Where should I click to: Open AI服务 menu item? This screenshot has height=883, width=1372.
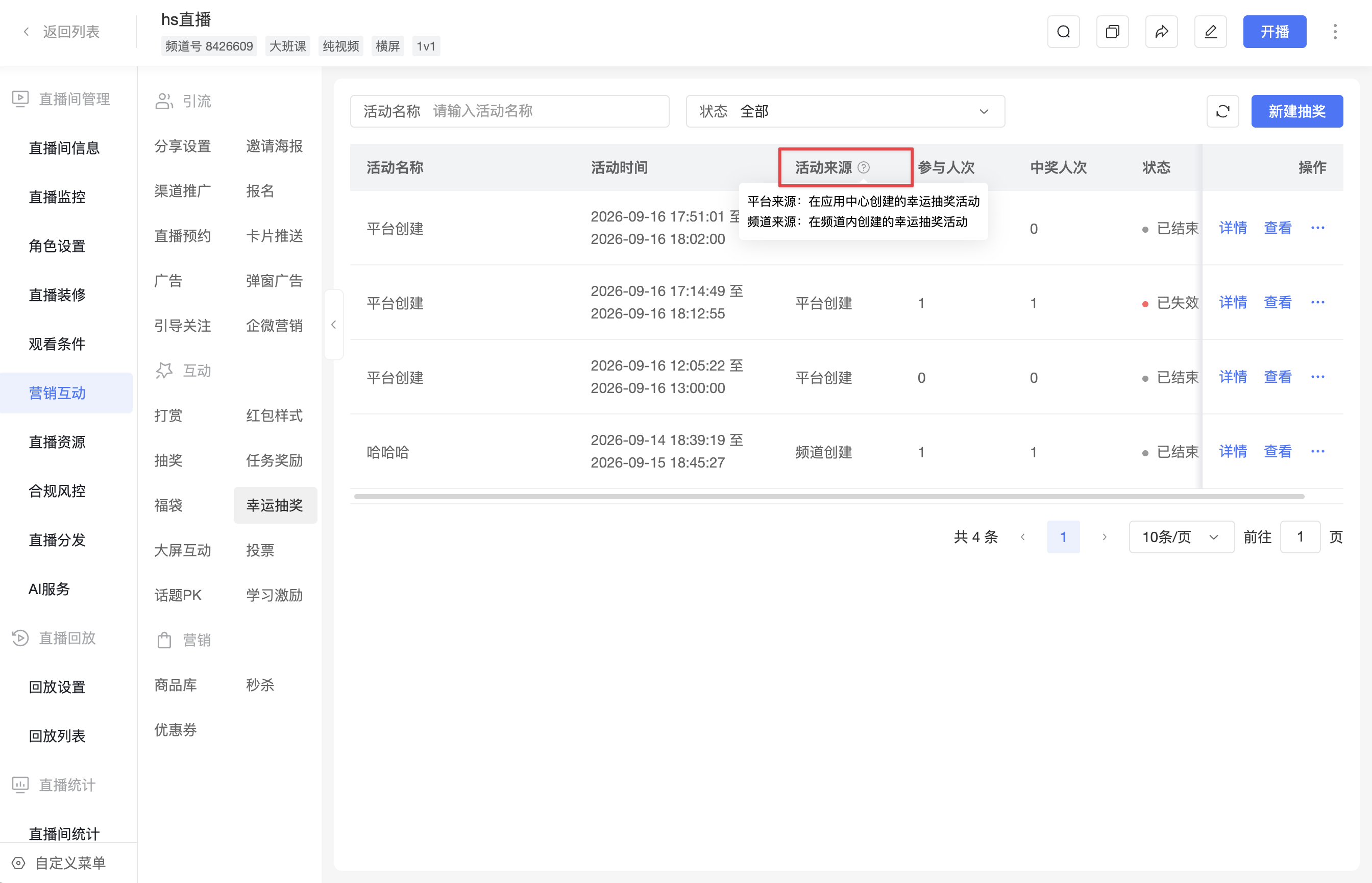[x=50, y=590]
